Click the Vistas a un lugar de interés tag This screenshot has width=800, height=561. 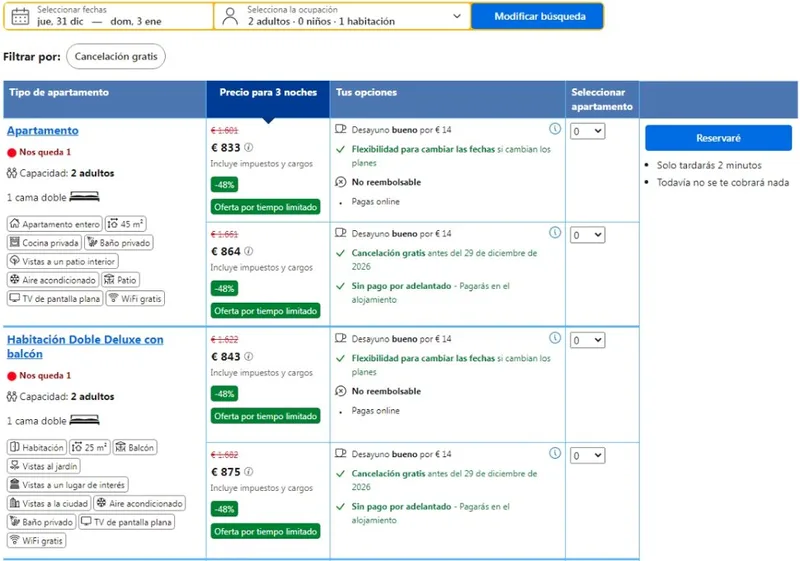tap(67, 484)
